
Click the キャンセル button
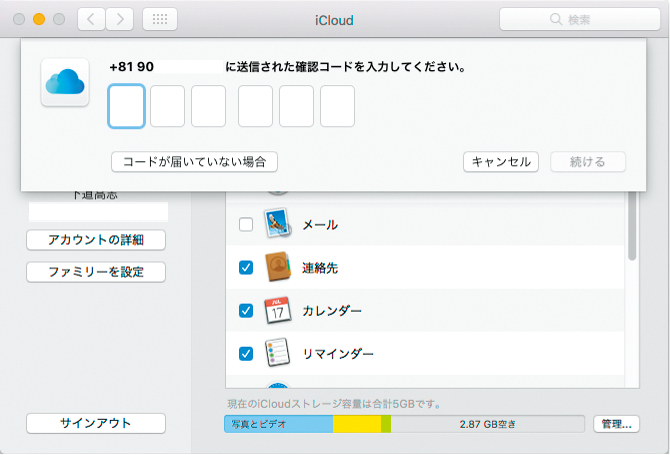tap(501, 162)
